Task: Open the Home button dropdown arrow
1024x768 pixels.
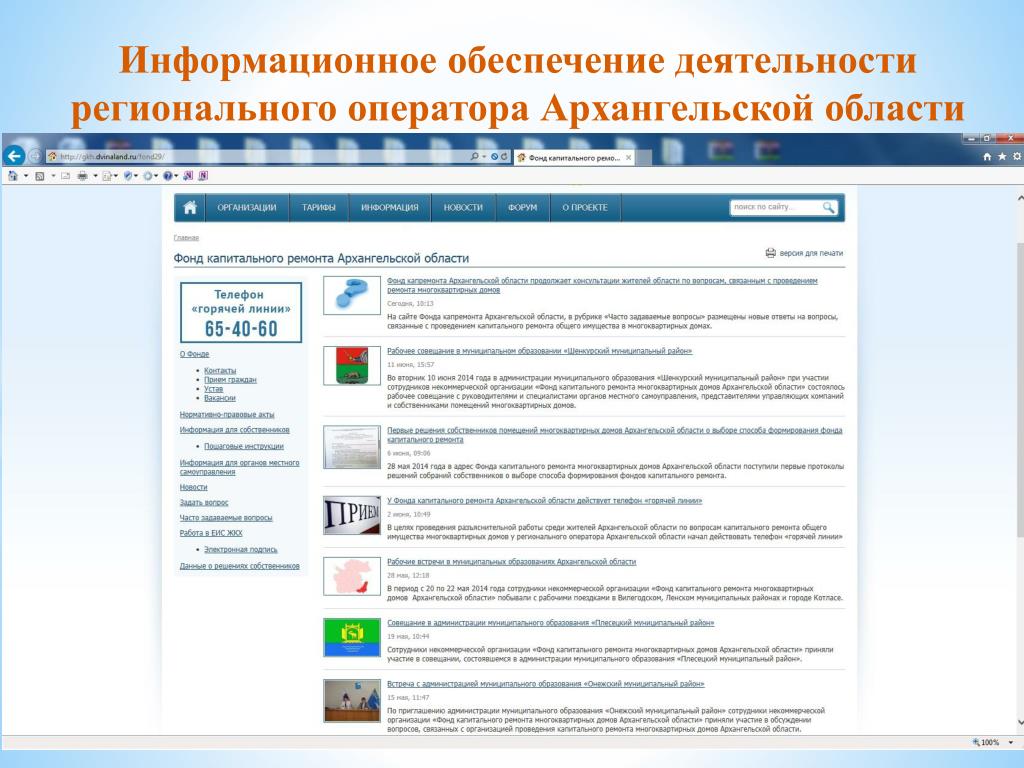Action: pyautogui.click(x=26, y=176)
